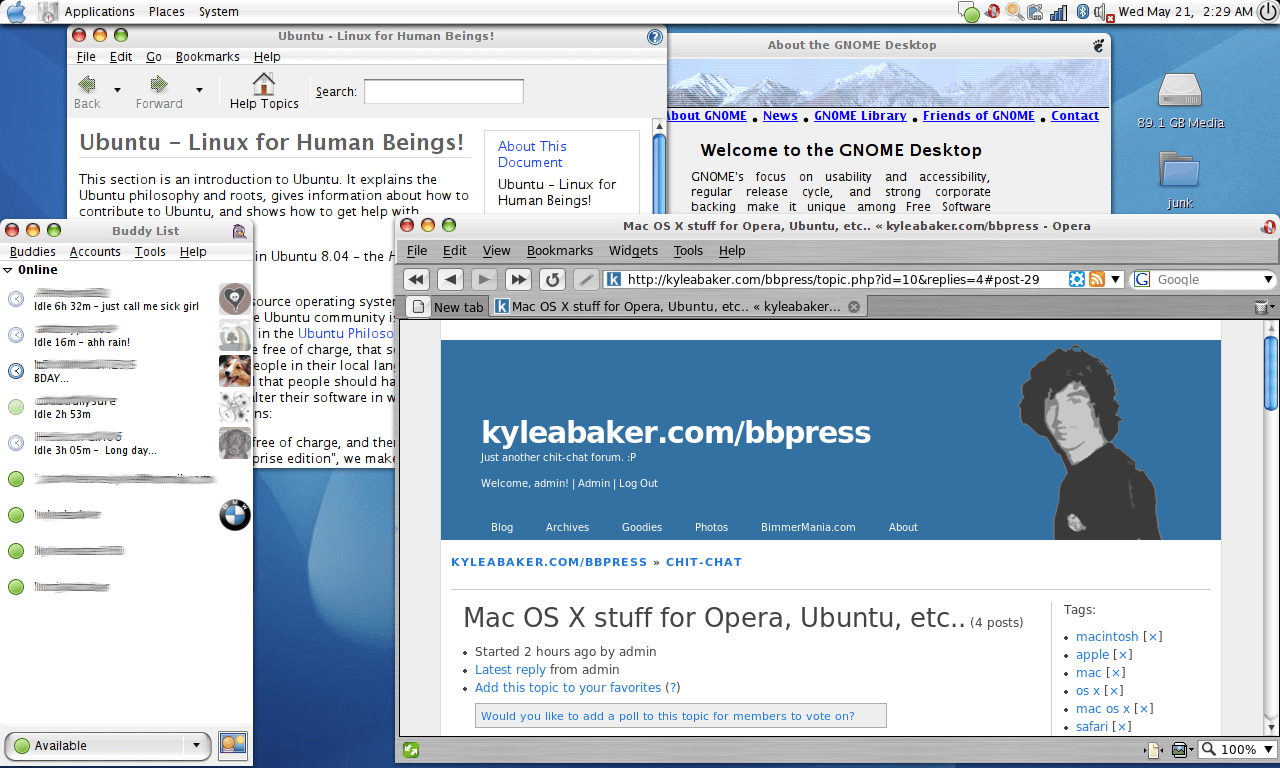
Task: Open the Widgets menu in Opera
Action: [x=633, y=251]
